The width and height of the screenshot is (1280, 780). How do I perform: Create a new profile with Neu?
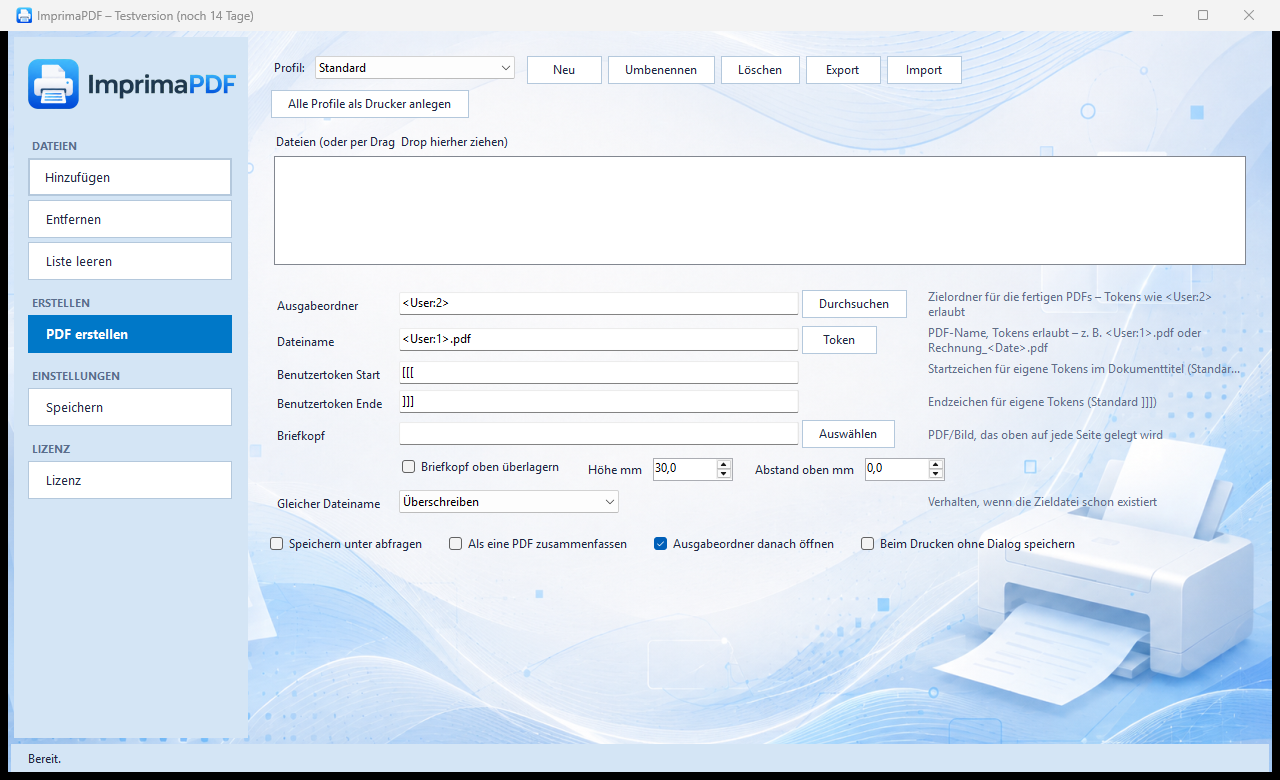pyautogui.click(x=564, y=70)
